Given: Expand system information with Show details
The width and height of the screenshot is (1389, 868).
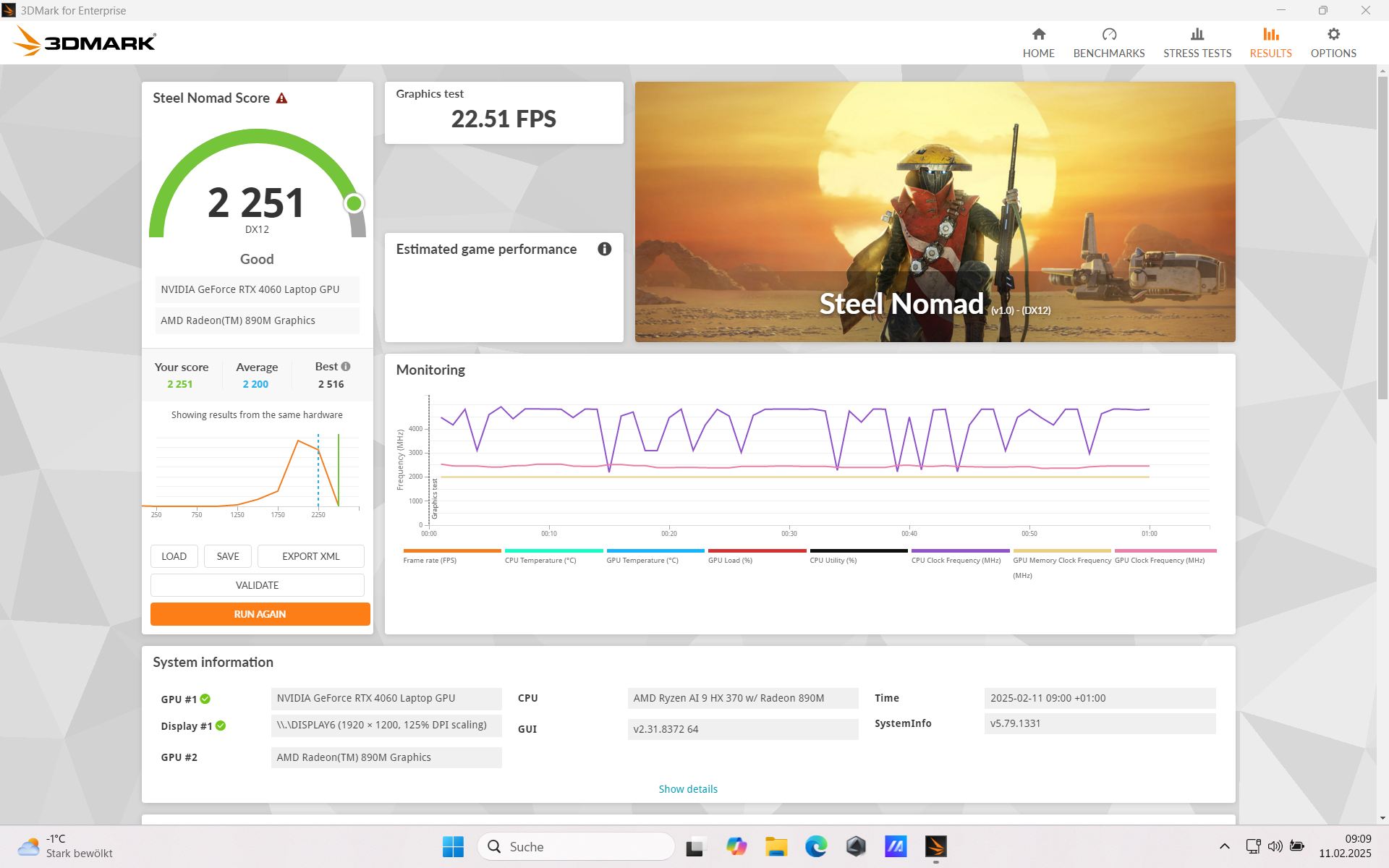Looking at the screenshot, I should 687,789.
